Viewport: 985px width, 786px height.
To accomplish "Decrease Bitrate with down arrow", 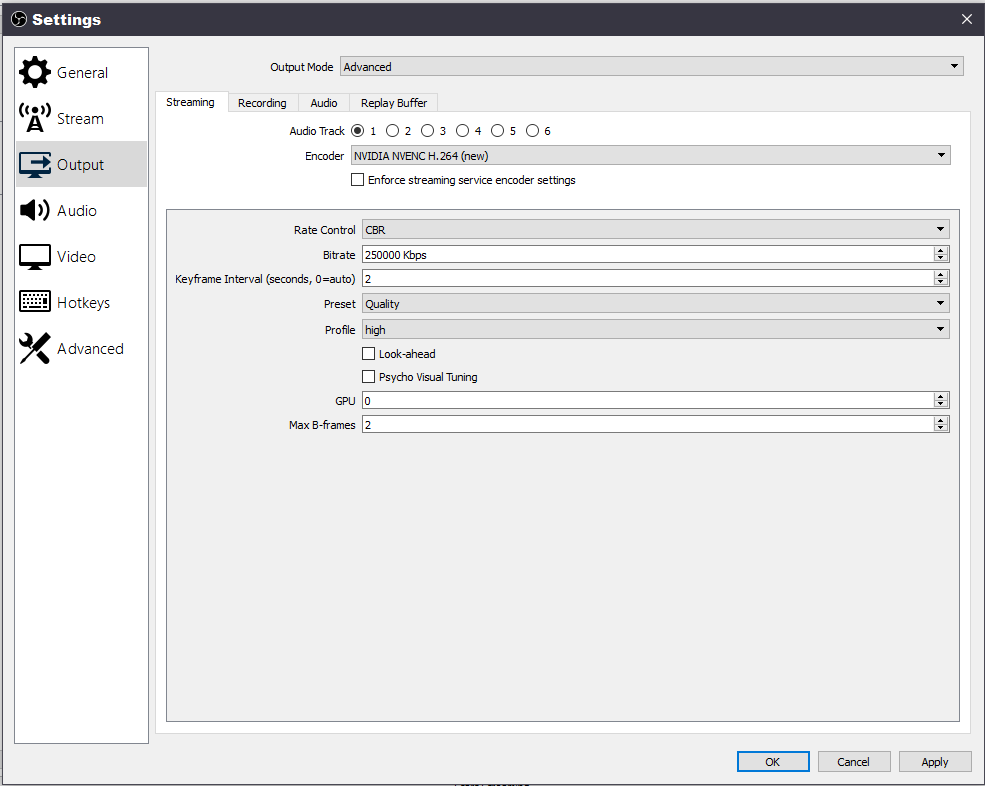I will (x=940, y=258).
